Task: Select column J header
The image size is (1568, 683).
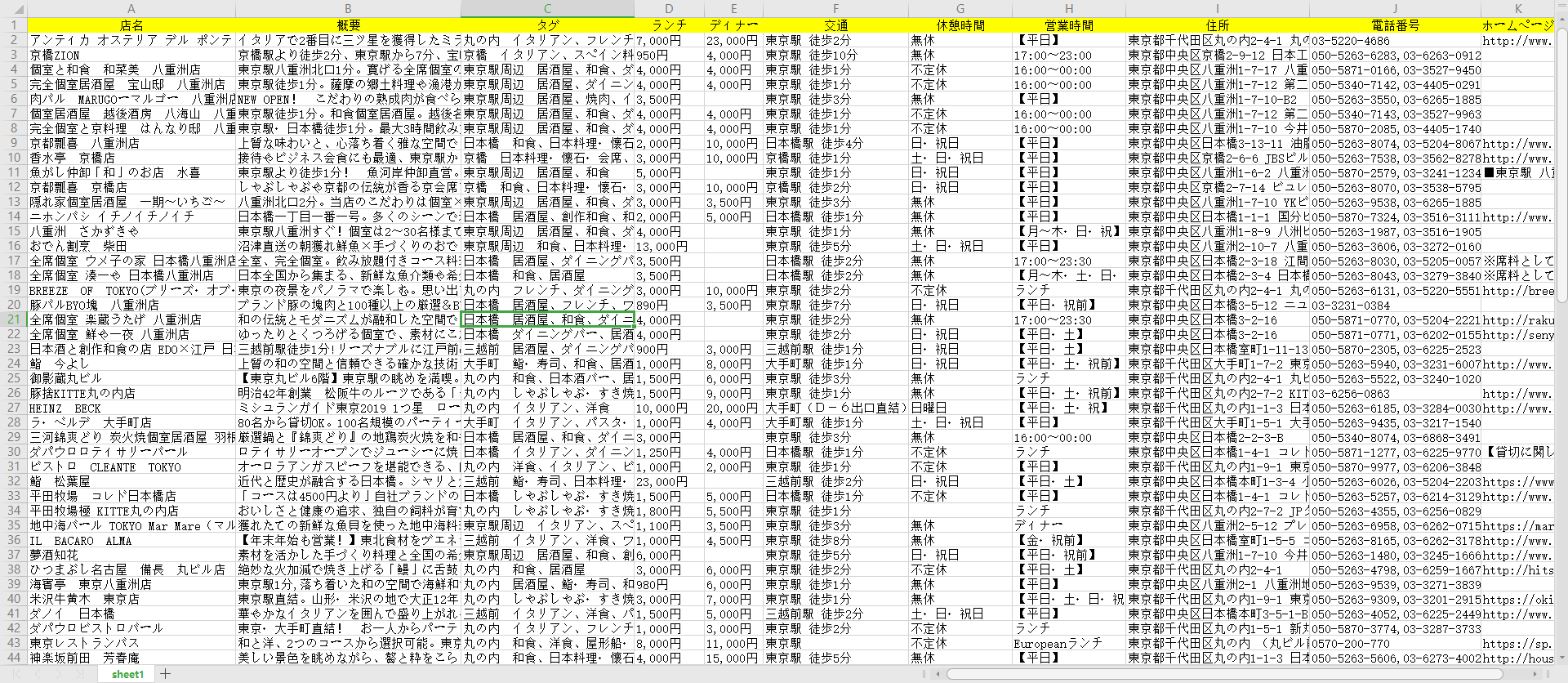Action: click(x=1395, y=9)
